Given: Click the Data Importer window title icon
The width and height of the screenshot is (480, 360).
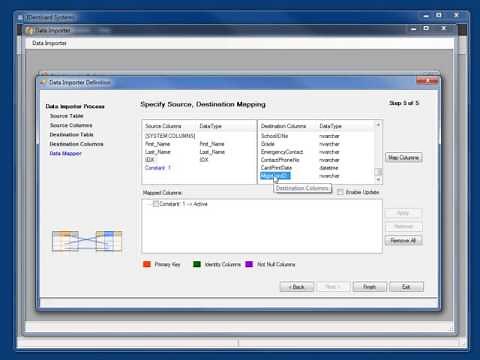Looking at the screenshot, I should (x=30, y=30).
